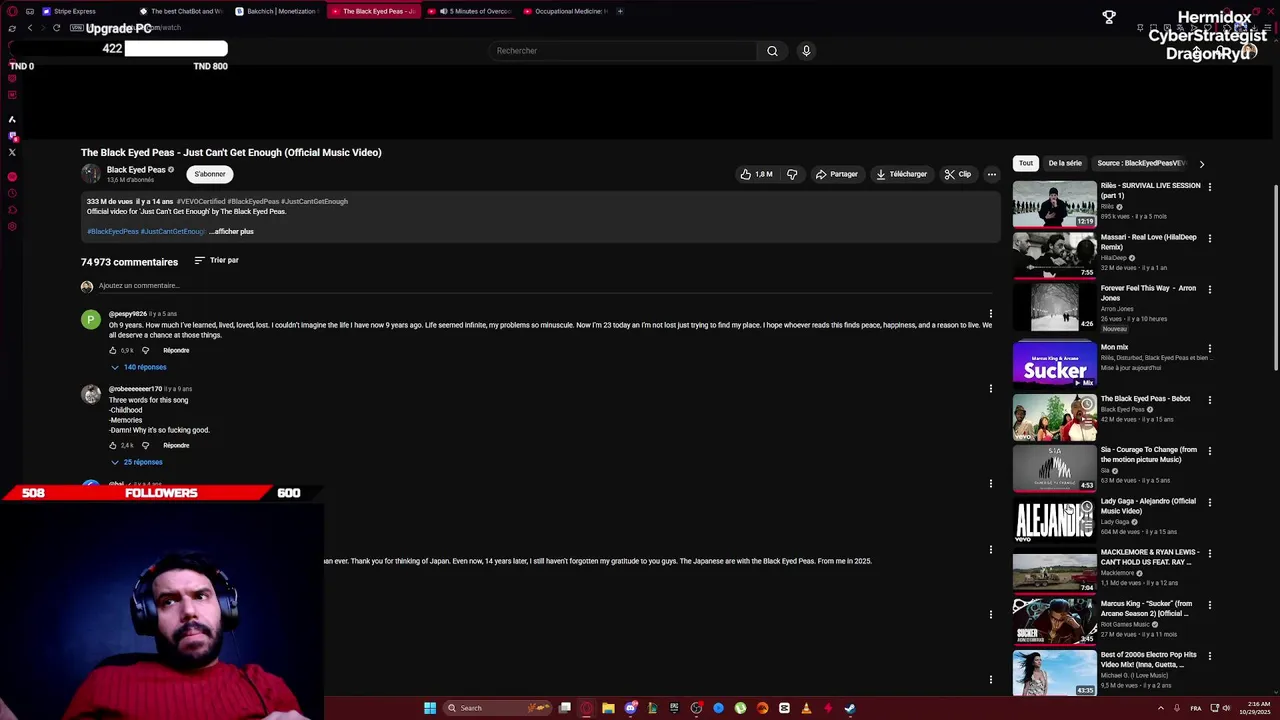Reply to @pespy9826 with Répondre
This screenshot has height=720, width=1280.
176,350
